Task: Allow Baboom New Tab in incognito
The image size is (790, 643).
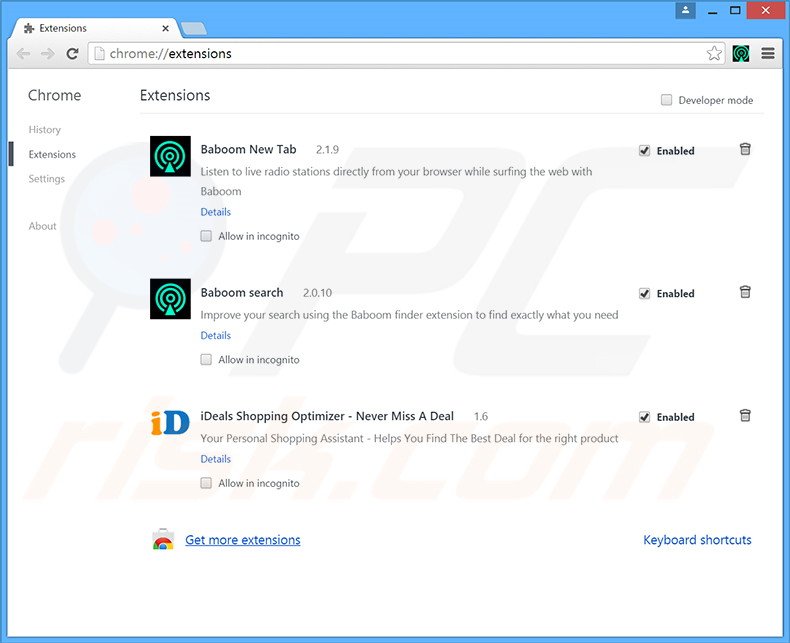Action: point(206,236)
